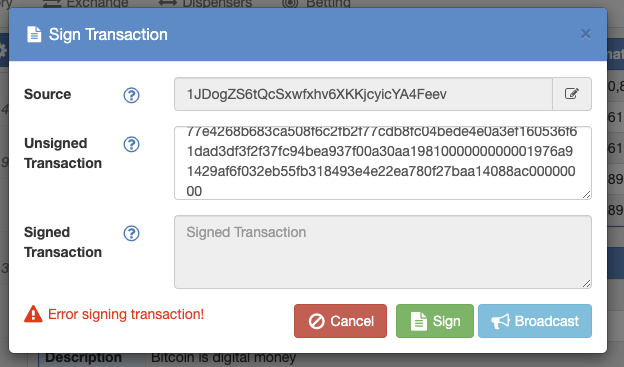Click the Sign Transaction dialog title

click(108, 35)
